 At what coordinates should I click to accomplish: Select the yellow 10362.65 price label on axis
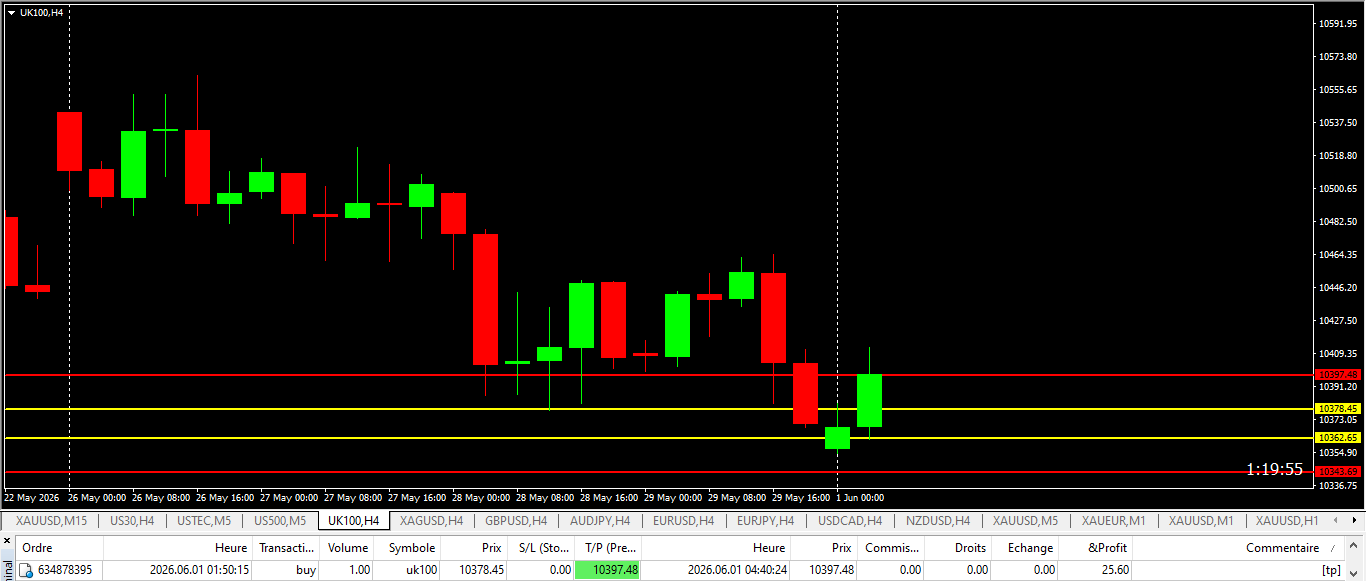pos(1338,438)
